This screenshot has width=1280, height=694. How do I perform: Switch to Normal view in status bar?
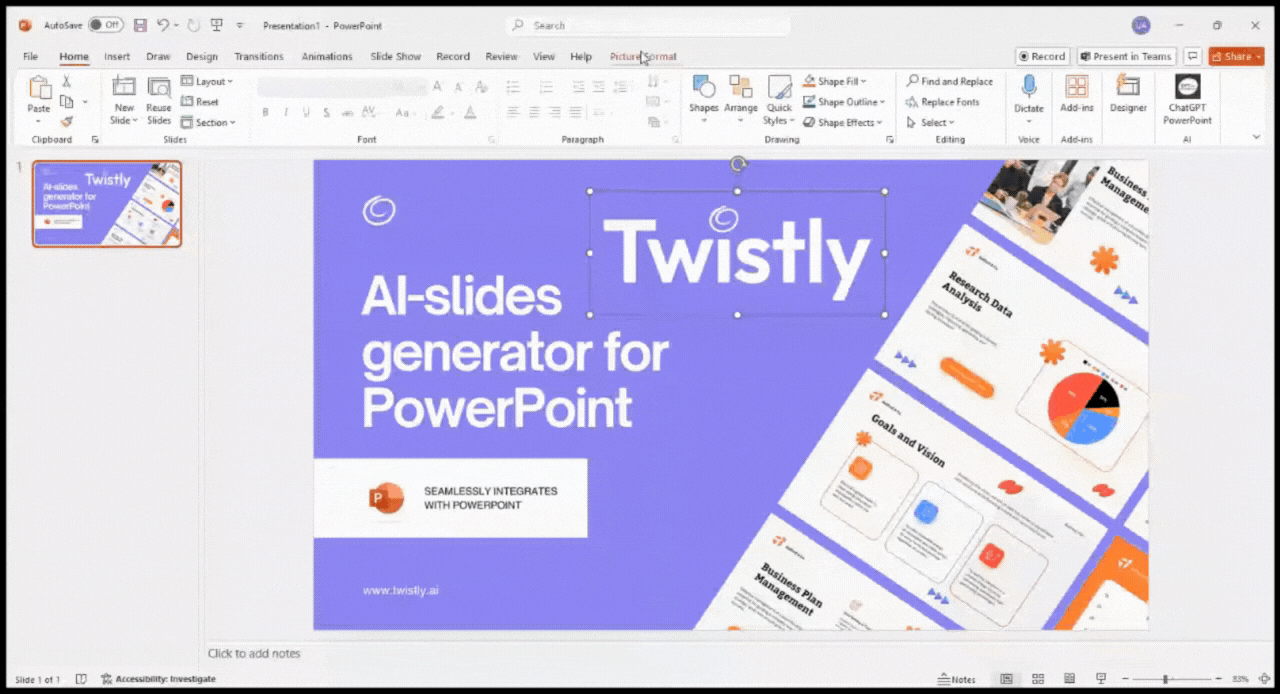pos(1007,679)
